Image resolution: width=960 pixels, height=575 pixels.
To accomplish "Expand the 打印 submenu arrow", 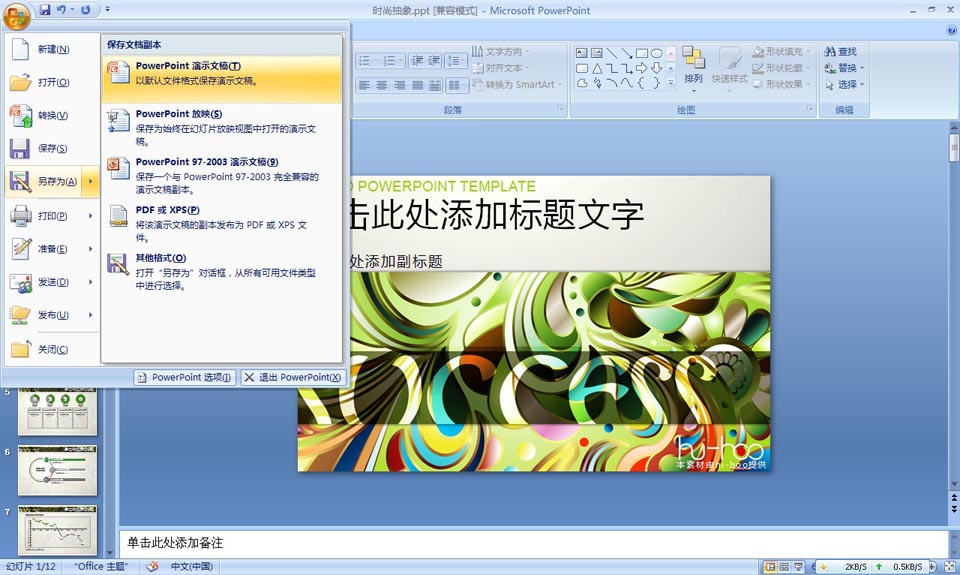I will (91, 216).
